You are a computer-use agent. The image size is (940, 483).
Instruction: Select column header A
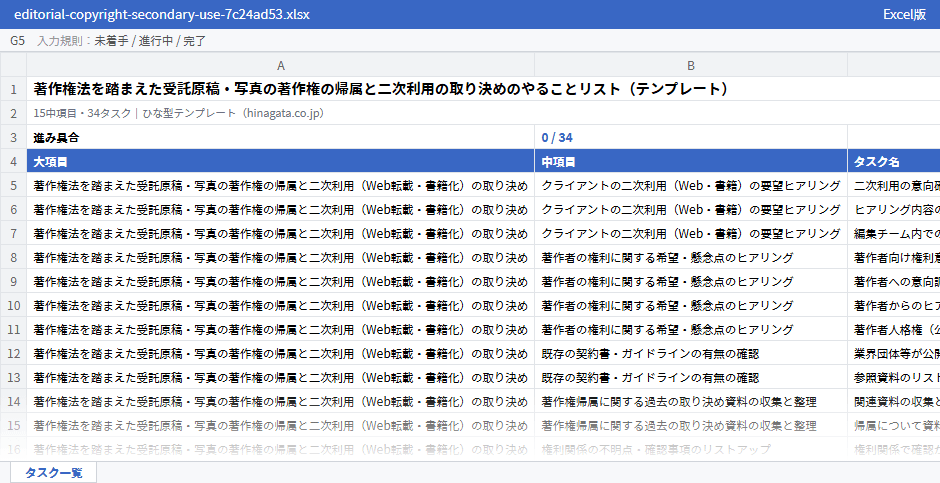(x=281, y=65)
